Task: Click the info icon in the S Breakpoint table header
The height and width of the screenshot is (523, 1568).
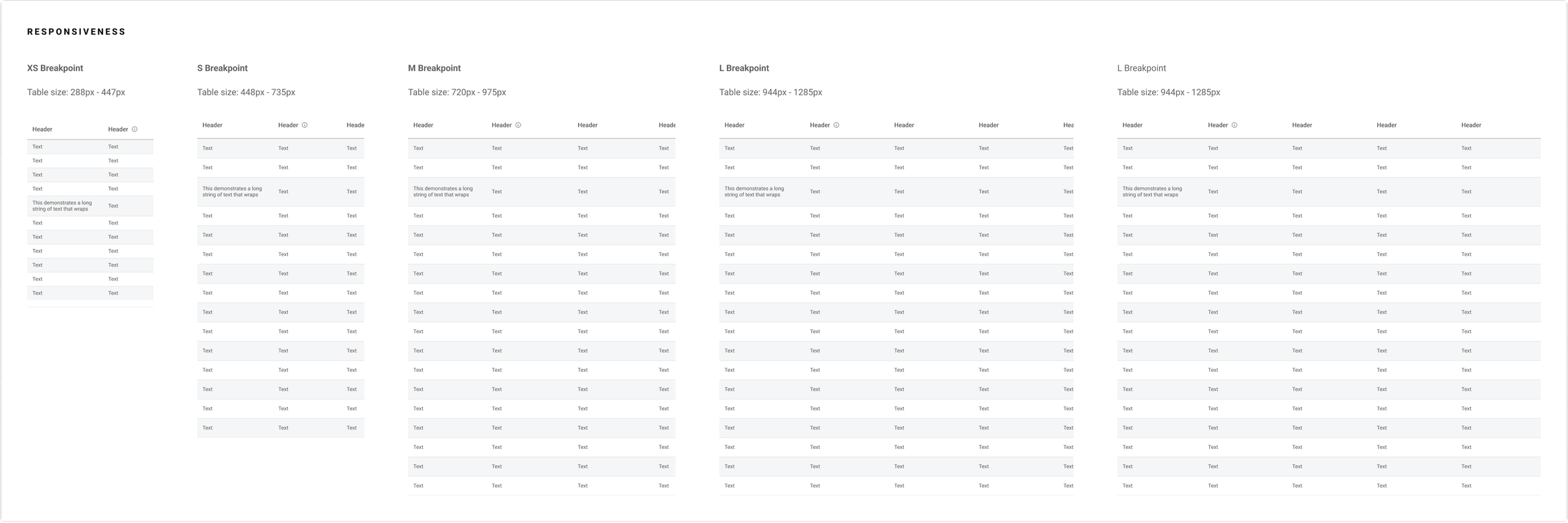Action: tap(305, 125)
